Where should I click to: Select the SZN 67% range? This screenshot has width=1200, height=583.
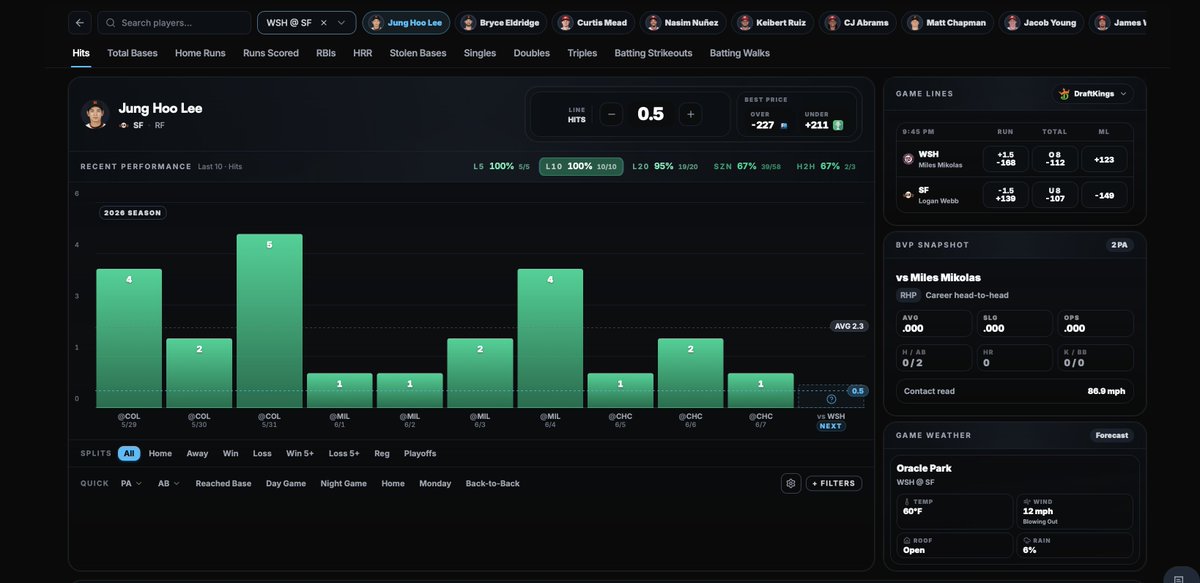coord(747,166)
